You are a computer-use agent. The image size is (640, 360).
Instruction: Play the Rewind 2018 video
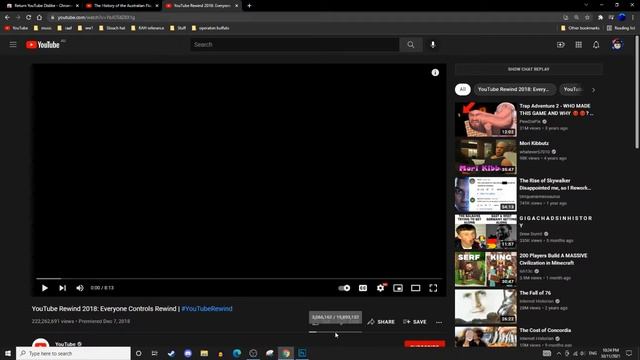[44, 288]
